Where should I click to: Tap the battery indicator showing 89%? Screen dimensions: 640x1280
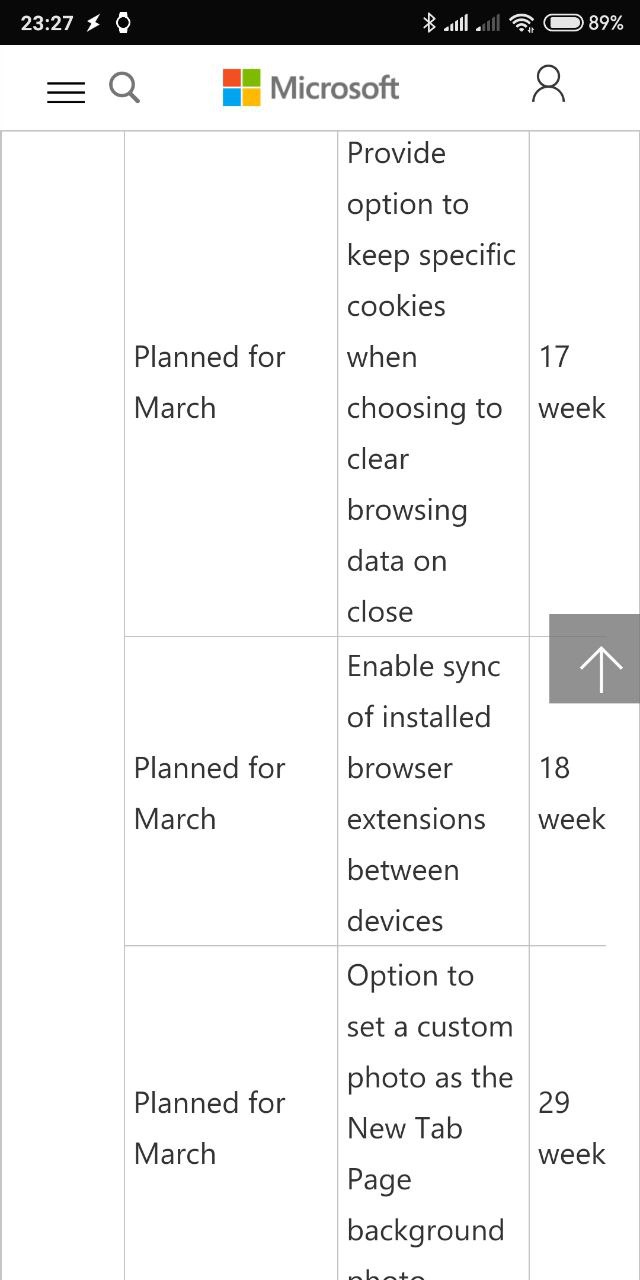coord(584,22)
